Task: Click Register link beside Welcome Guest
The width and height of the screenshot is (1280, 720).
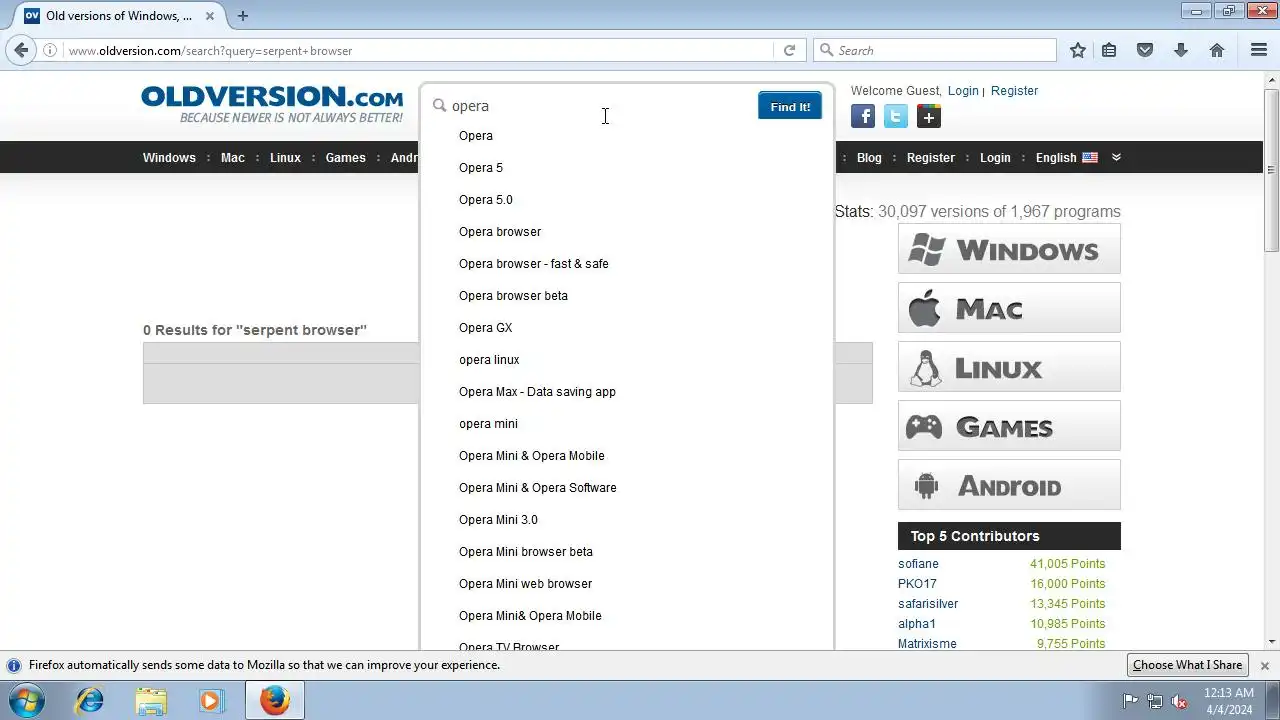Action: point(1014,90)
